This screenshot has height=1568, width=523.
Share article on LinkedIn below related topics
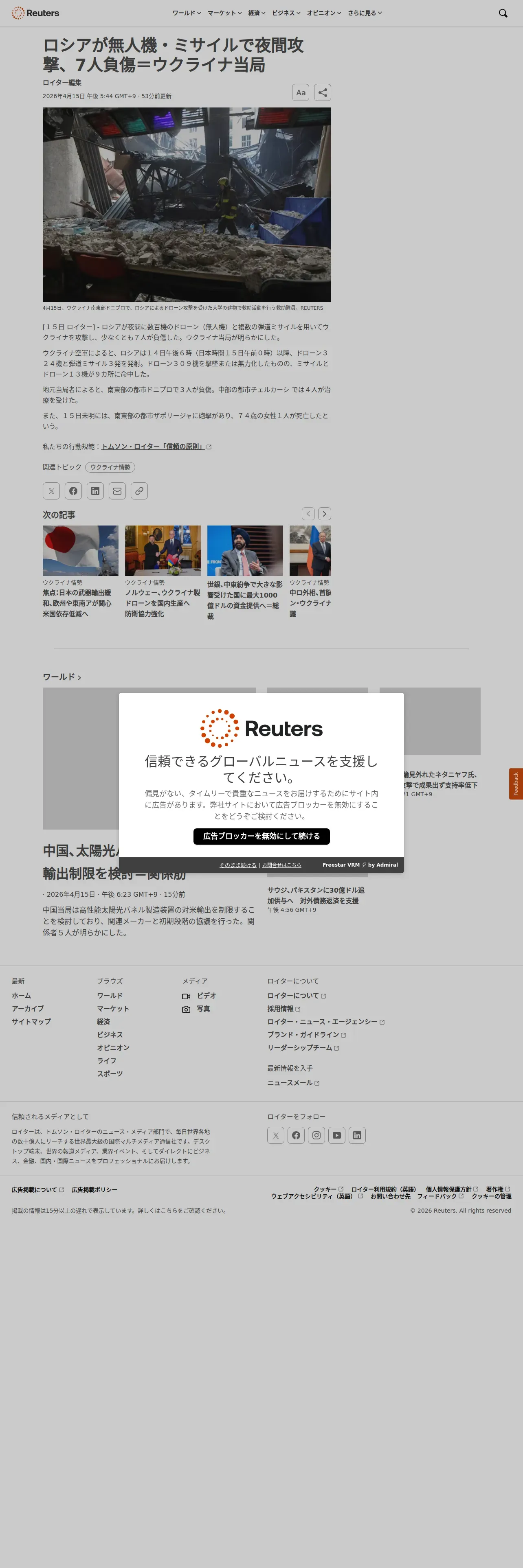[95, 491]
